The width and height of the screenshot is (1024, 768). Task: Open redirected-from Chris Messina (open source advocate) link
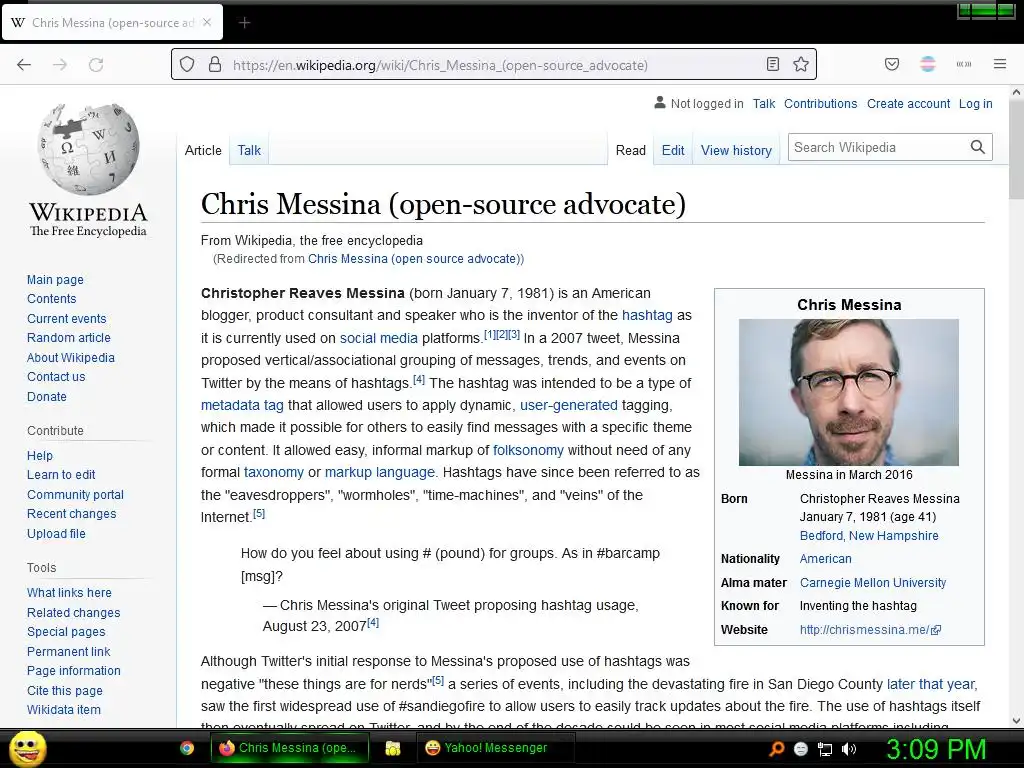click(x=414, y=259)
